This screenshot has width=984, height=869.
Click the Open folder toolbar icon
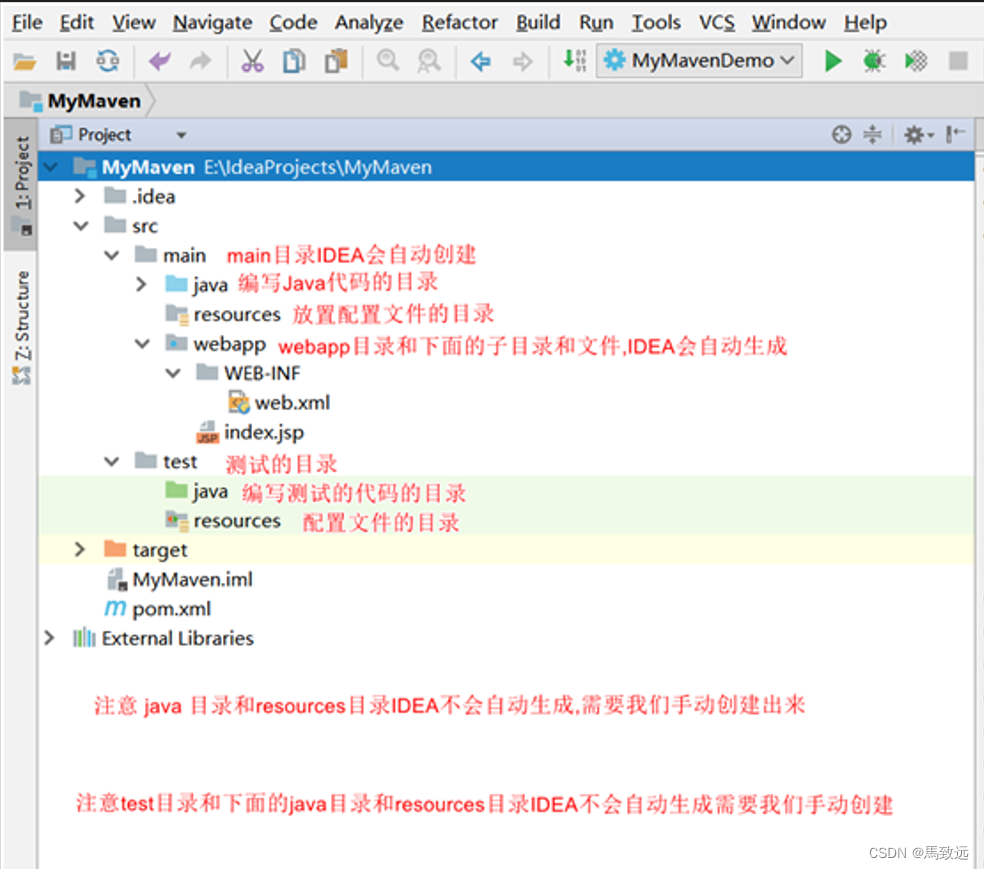(x=24, y=61)
